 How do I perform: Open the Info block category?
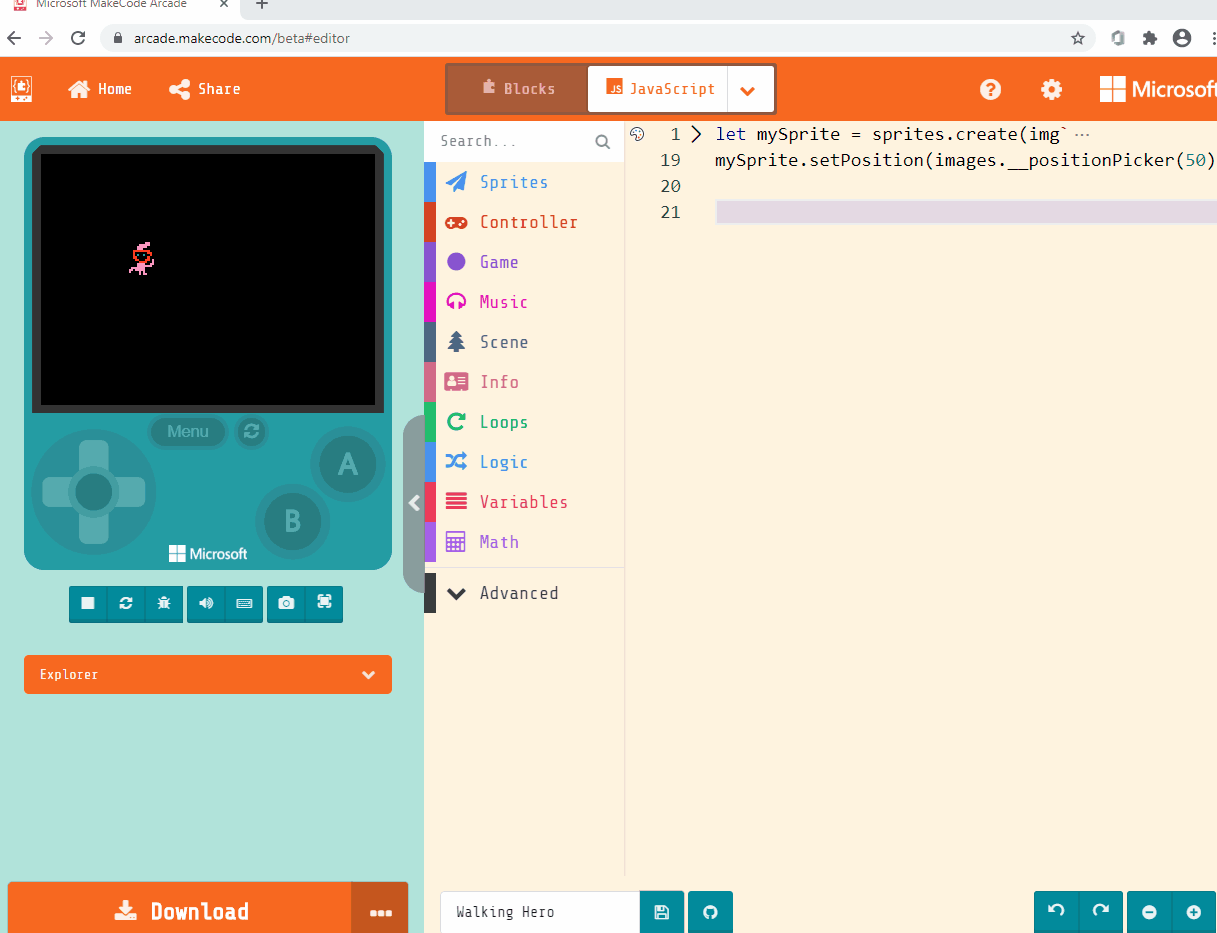tap(524, 382)
